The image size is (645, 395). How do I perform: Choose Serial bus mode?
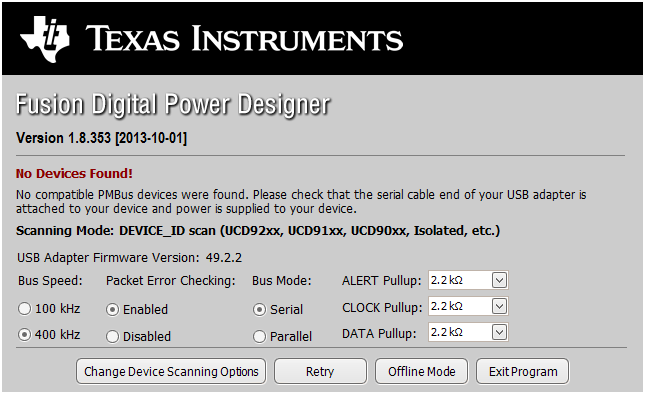(x=259, y=309)
